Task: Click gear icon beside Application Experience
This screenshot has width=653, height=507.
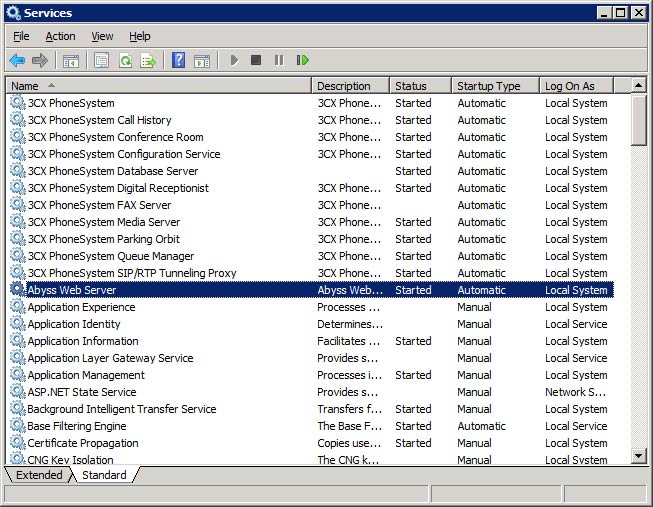Action: [17, 307]
